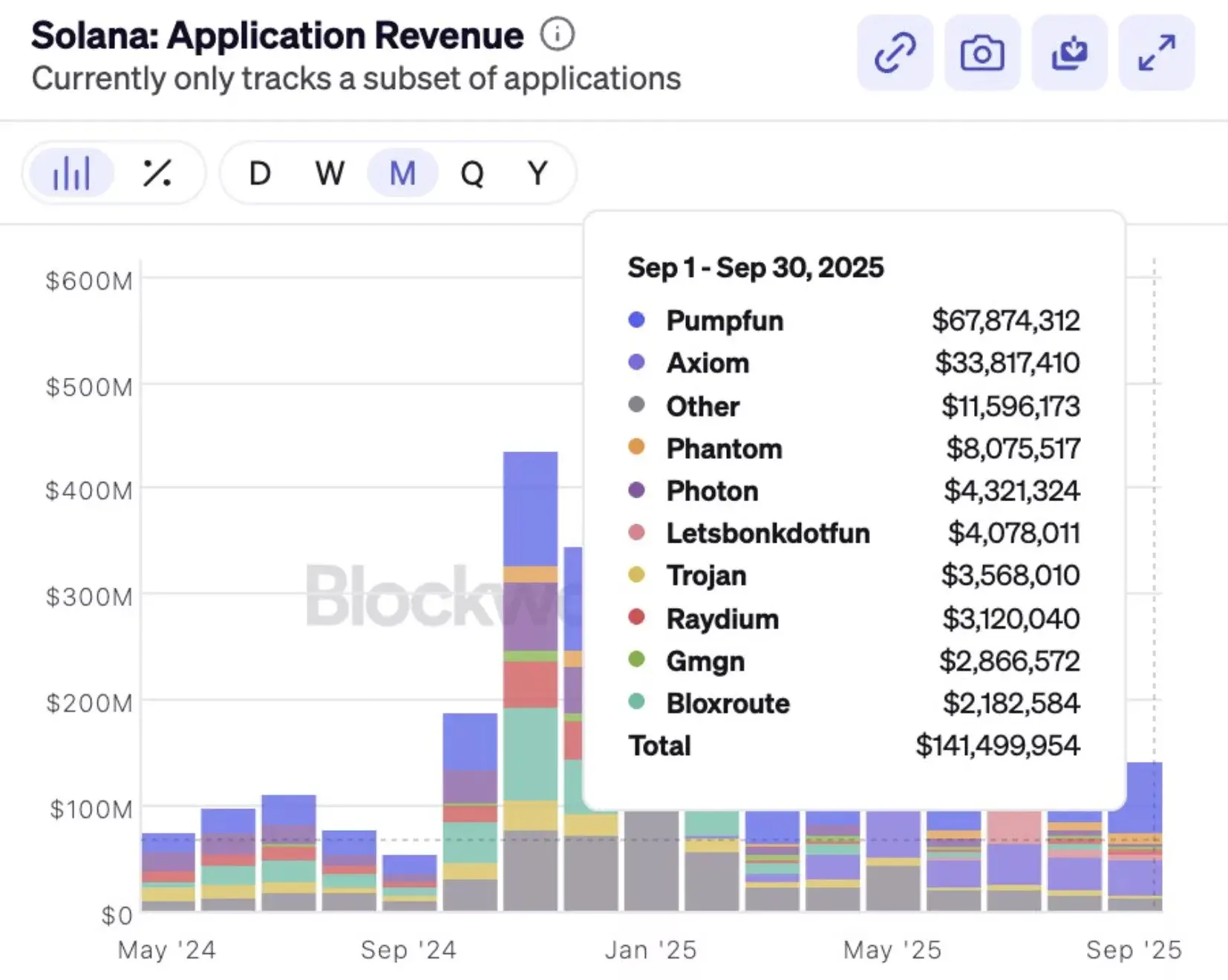Viewport: 1228px width, 980px height.
Task: Click the Sep '25 x-axis label
Action: tap(1133, 950)
